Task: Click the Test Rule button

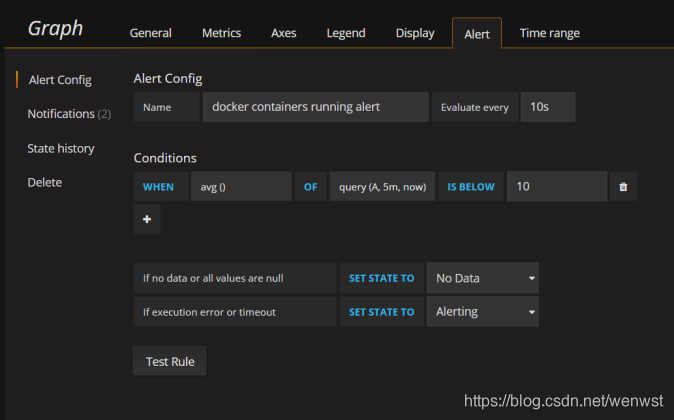Action: [x=170, y=361]
